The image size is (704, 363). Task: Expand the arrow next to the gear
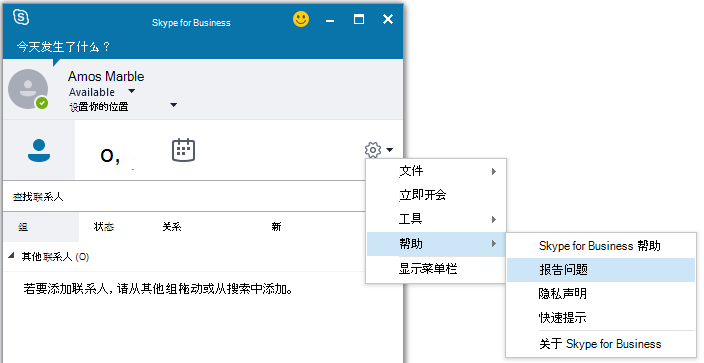(x=389, y=150)
